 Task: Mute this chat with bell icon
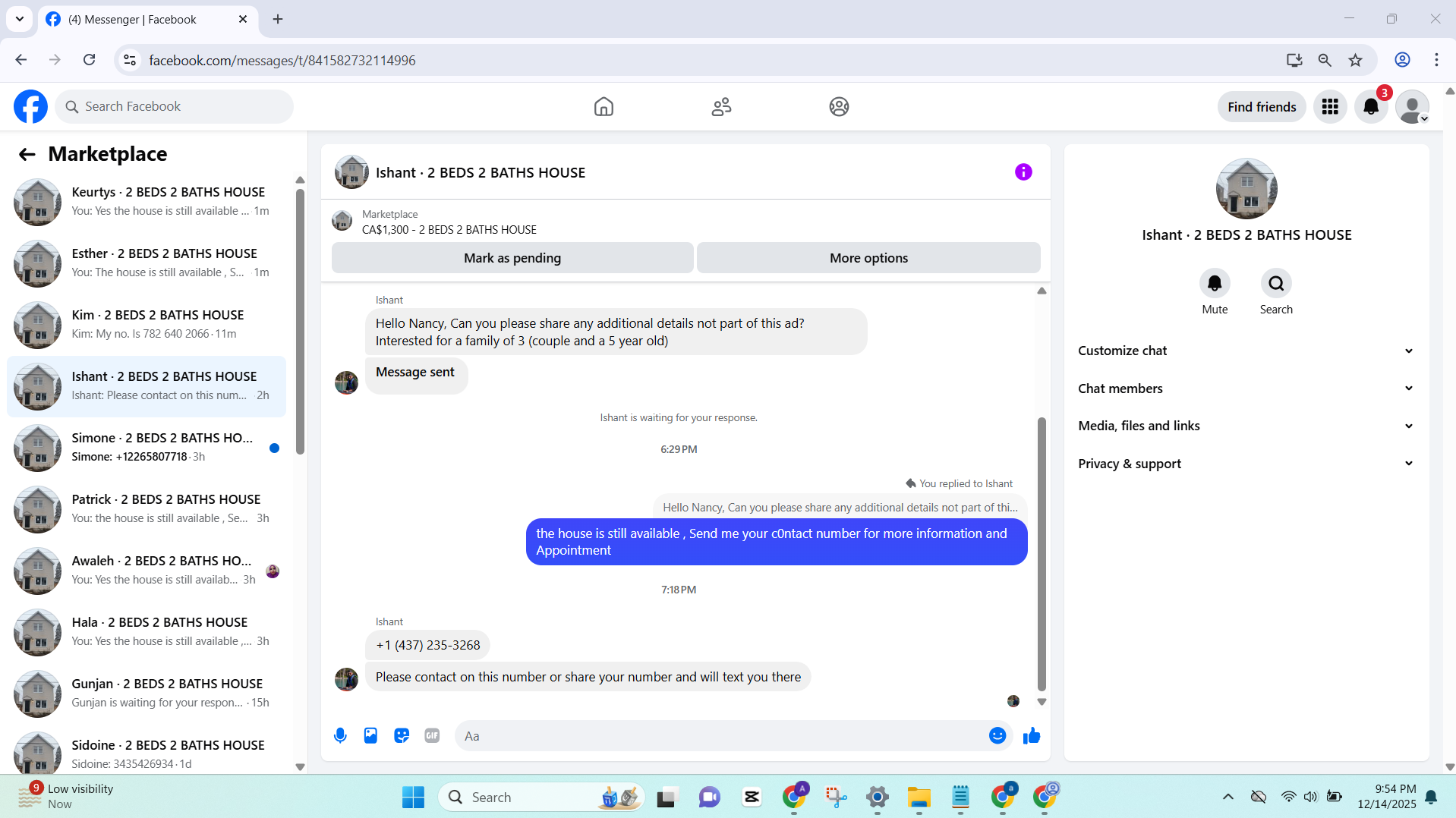1215,283
